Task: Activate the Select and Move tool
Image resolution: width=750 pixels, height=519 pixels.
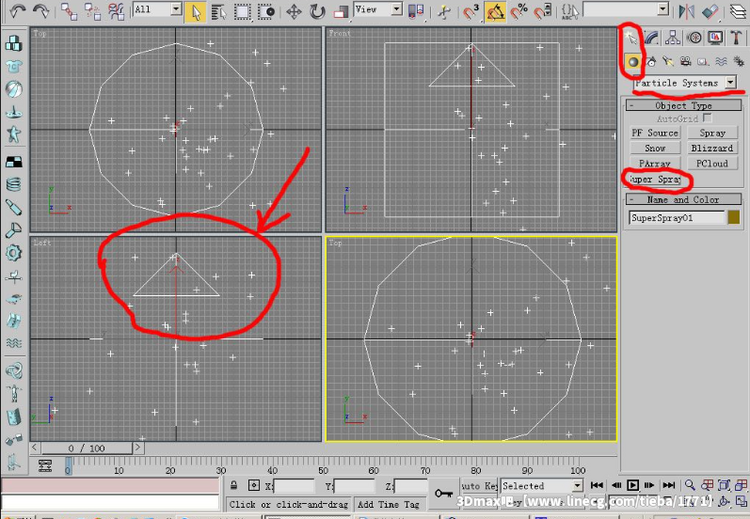Action: [x=294, y=12]
